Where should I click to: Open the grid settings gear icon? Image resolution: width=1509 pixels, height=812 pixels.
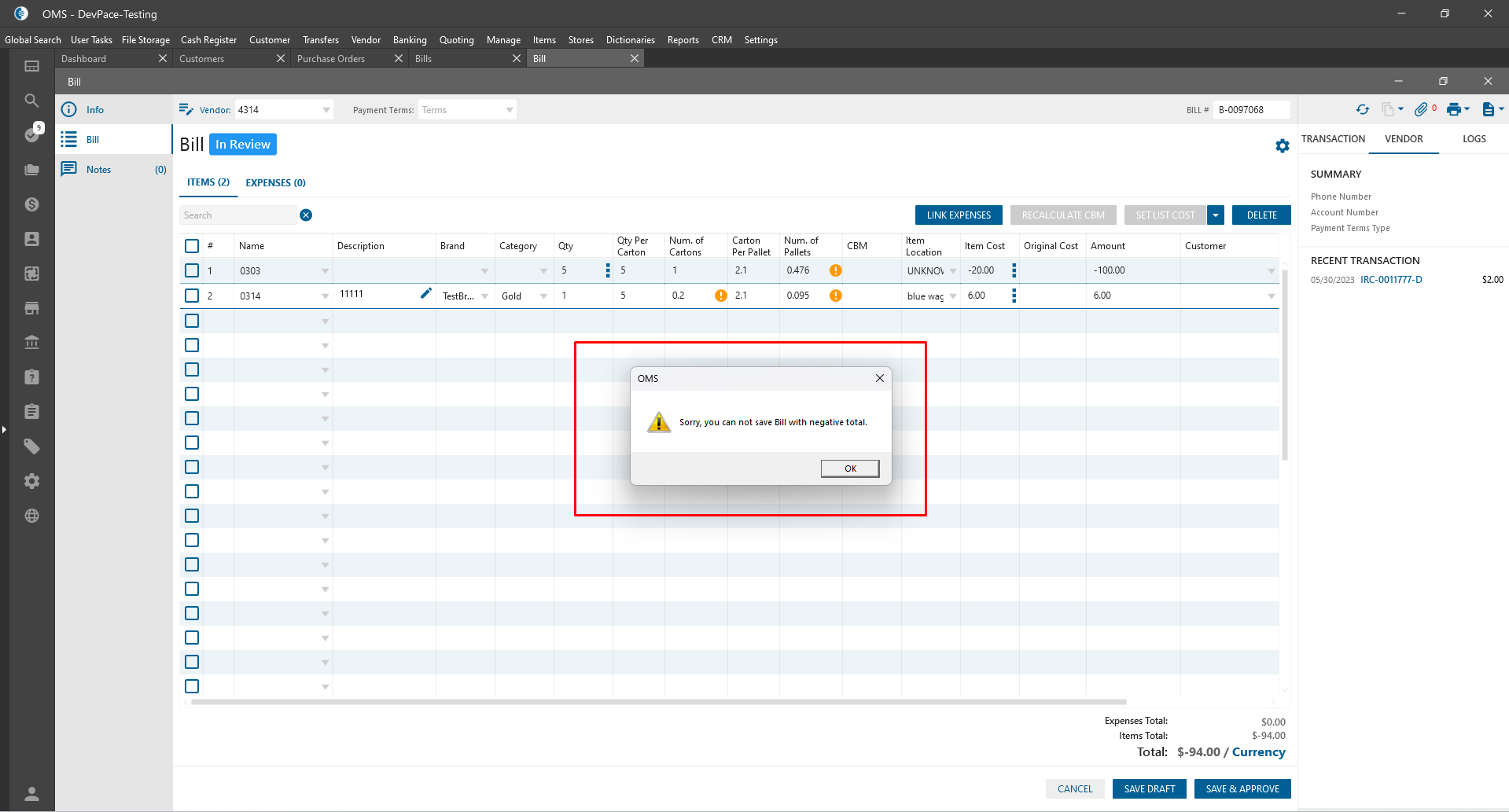coord(1283,145)
